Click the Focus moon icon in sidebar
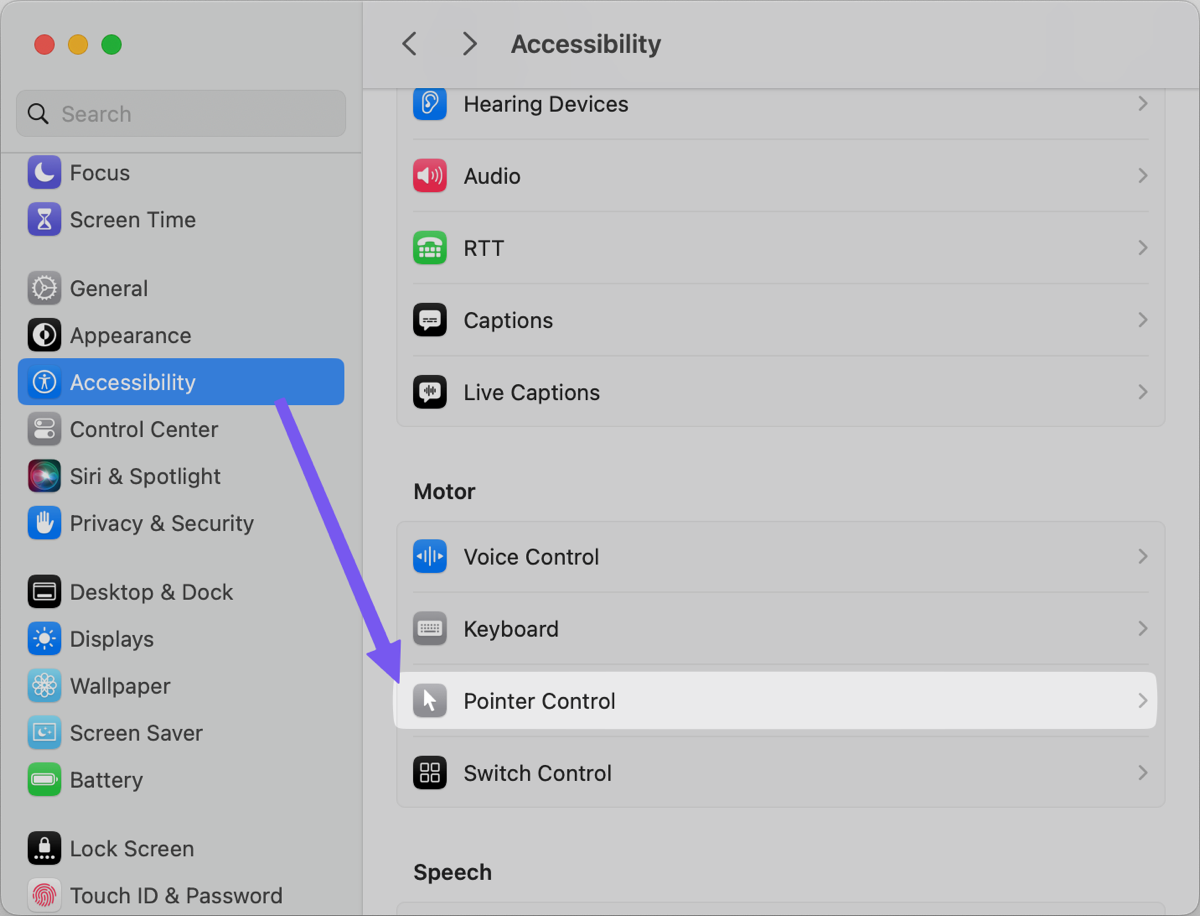The width and height of the screenshot is (1200, 916). 44,173
